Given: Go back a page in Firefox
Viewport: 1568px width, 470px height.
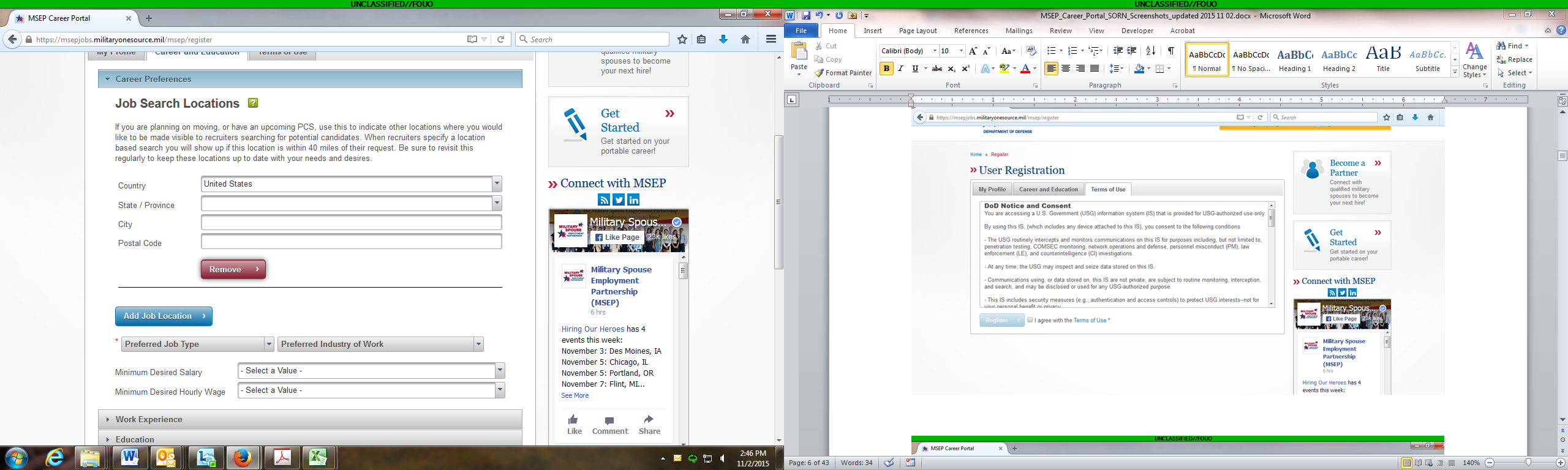Looking at the screenshot, I should pyautogui.click(x=12, y=39).
